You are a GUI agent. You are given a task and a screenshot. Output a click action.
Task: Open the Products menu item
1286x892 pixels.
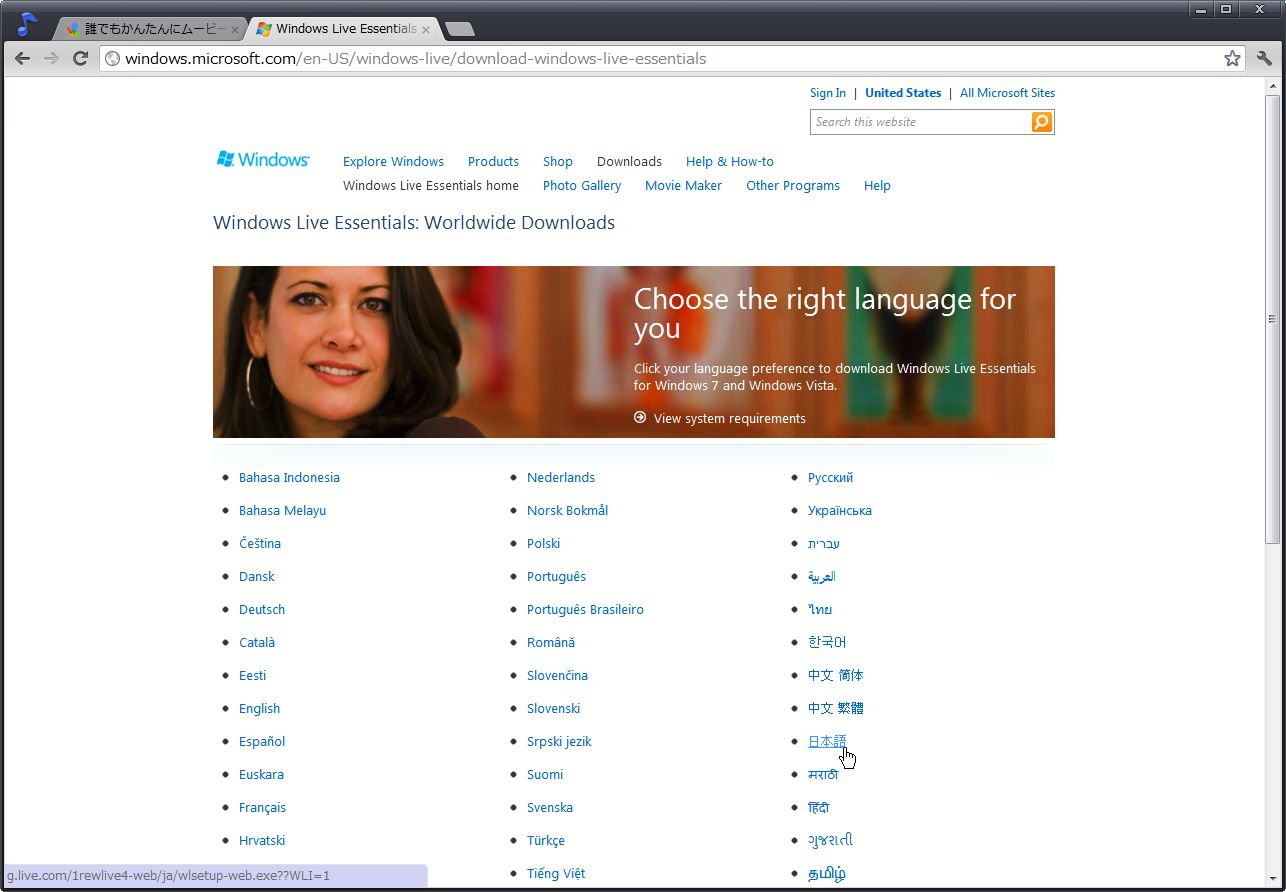(x=493, y=161)
